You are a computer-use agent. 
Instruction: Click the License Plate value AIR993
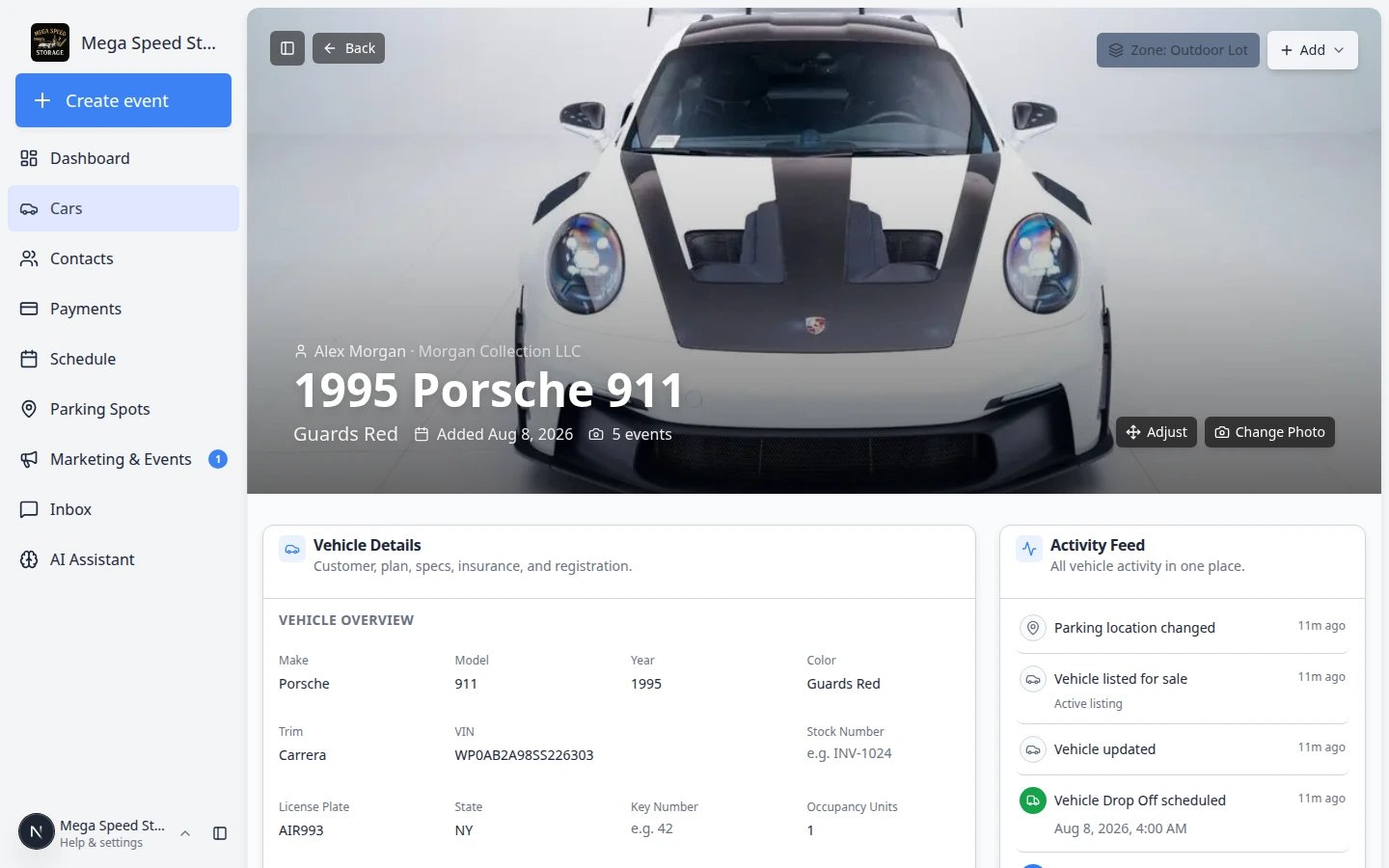(x=301, y=830)
